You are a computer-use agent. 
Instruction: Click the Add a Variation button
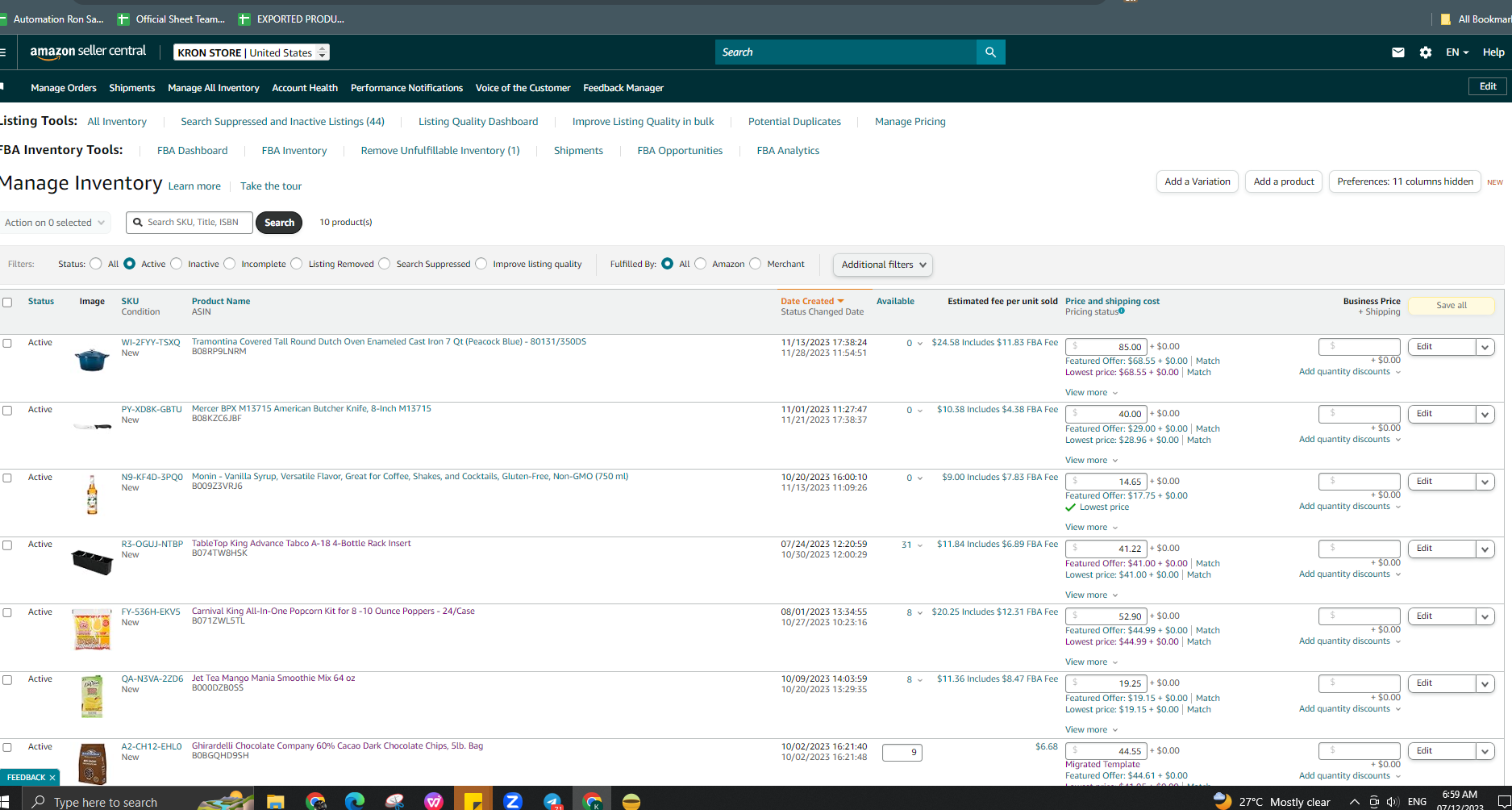pyautogui.click(x=1198, y=182)
